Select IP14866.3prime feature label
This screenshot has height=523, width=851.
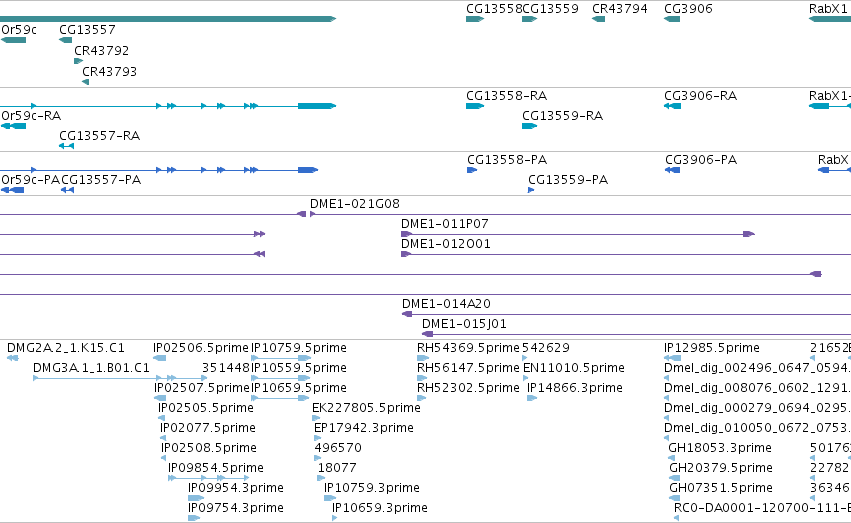pos(575,388)
